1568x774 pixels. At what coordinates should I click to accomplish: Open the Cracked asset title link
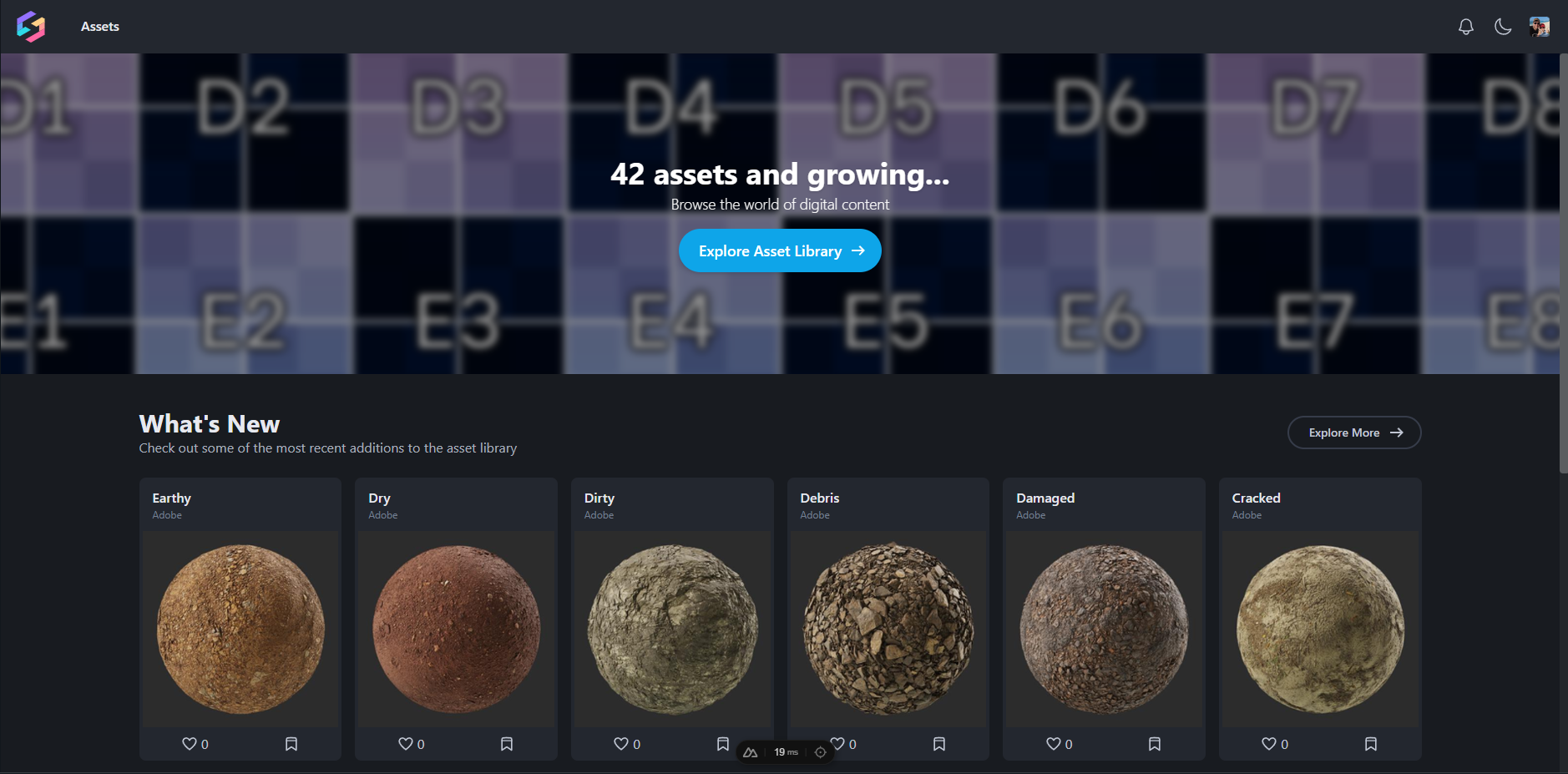[x=1256, y=498]
